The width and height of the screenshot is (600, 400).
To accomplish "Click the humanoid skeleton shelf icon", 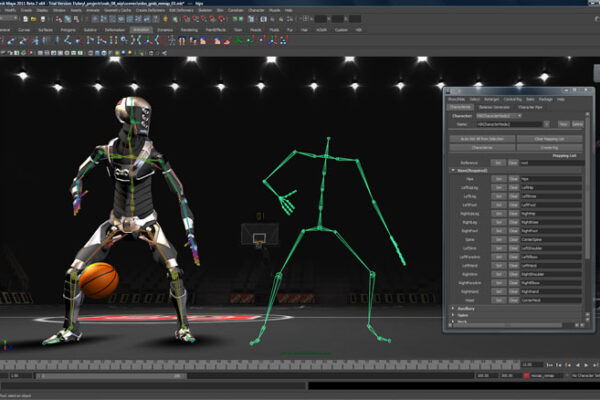I will click(x=172, y=40).
